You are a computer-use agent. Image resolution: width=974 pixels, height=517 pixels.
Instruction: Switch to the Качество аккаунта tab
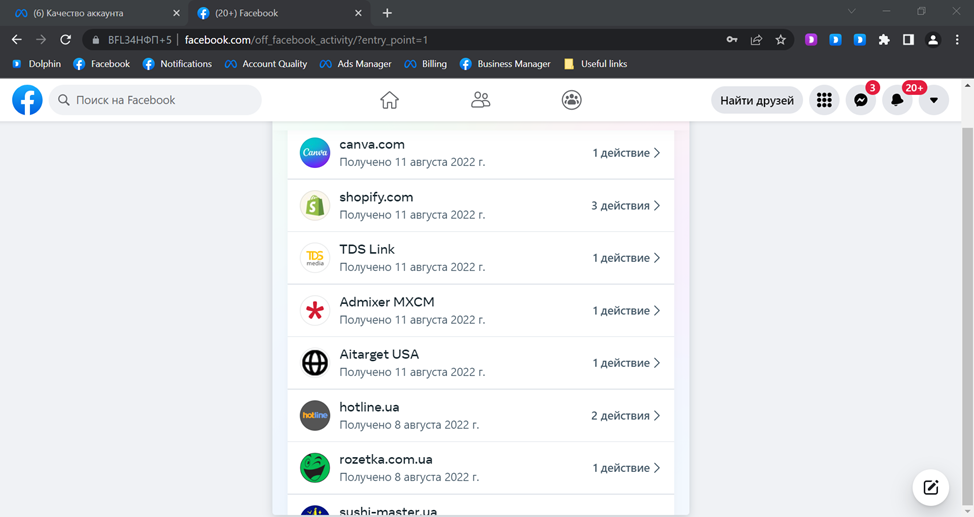tap(93, 13)
